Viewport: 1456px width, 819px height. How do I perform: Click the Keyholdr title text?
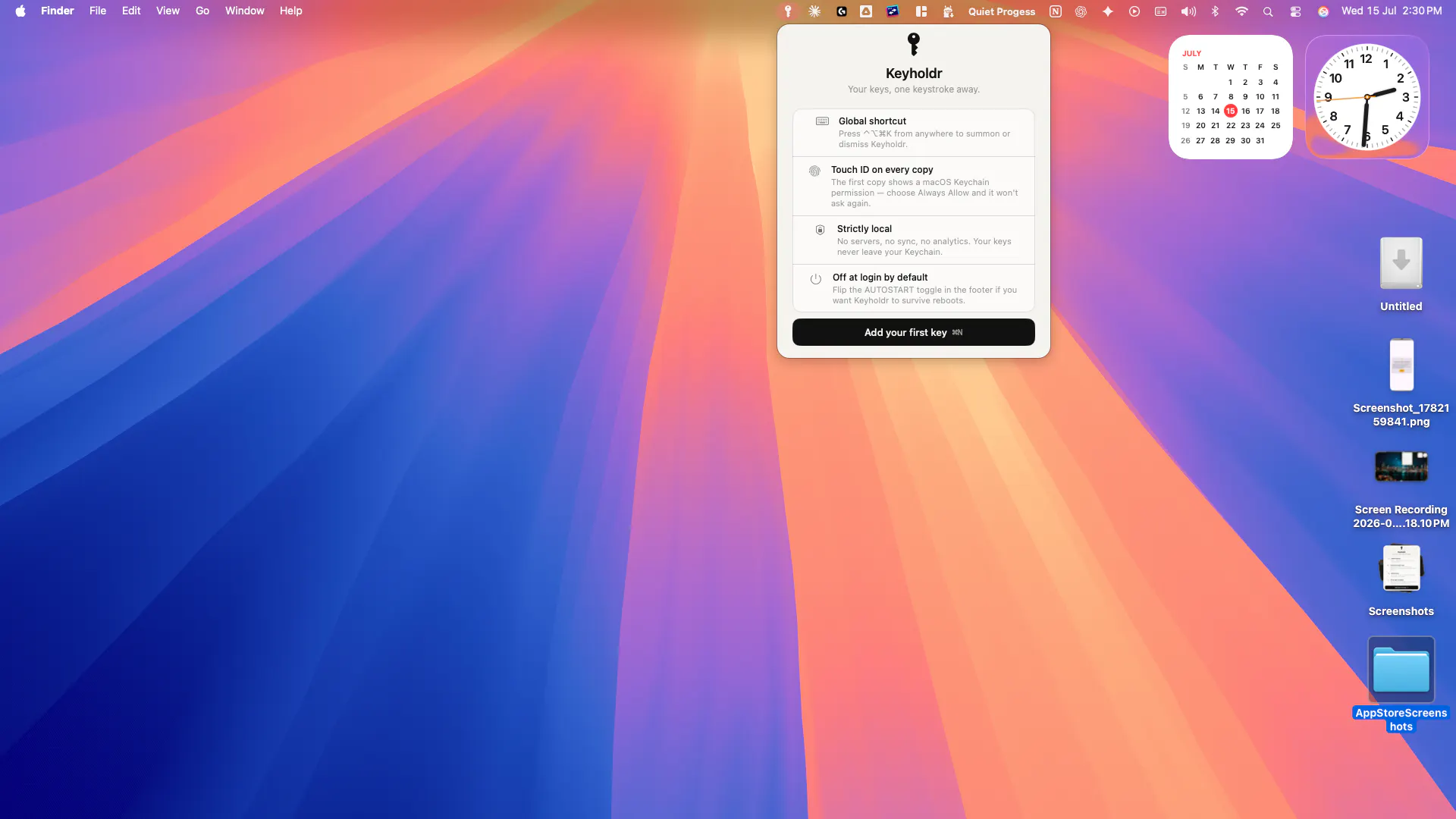coord(914,74)
